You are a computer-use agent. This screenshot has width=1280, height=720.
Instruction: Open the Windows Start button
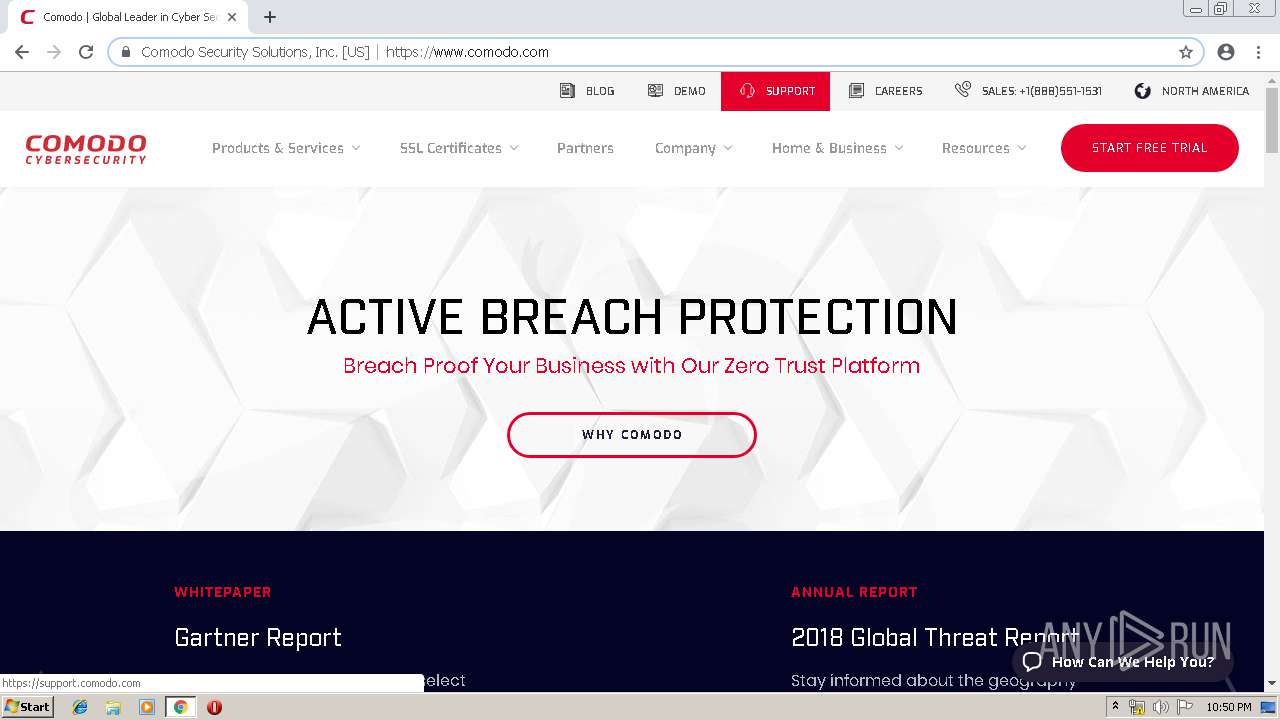[x=28, y=707]
